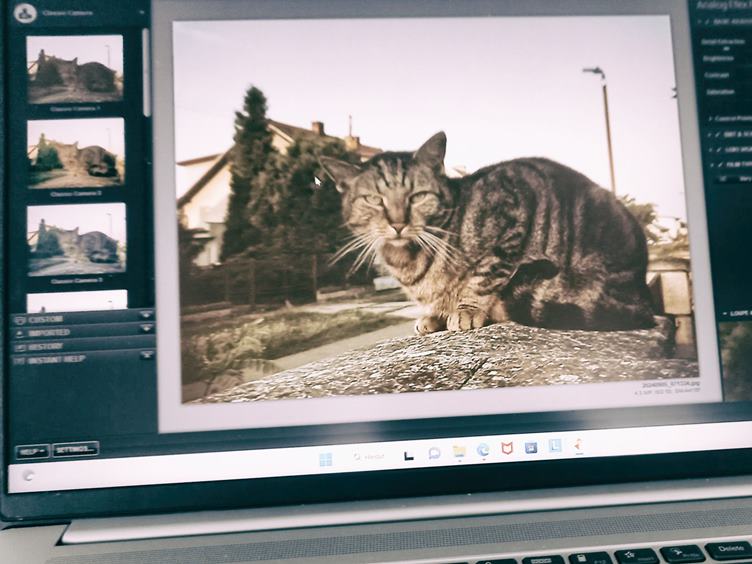Expand the Custom section arrow
Viewport: 752px width, 564px height.
point(146,315)
